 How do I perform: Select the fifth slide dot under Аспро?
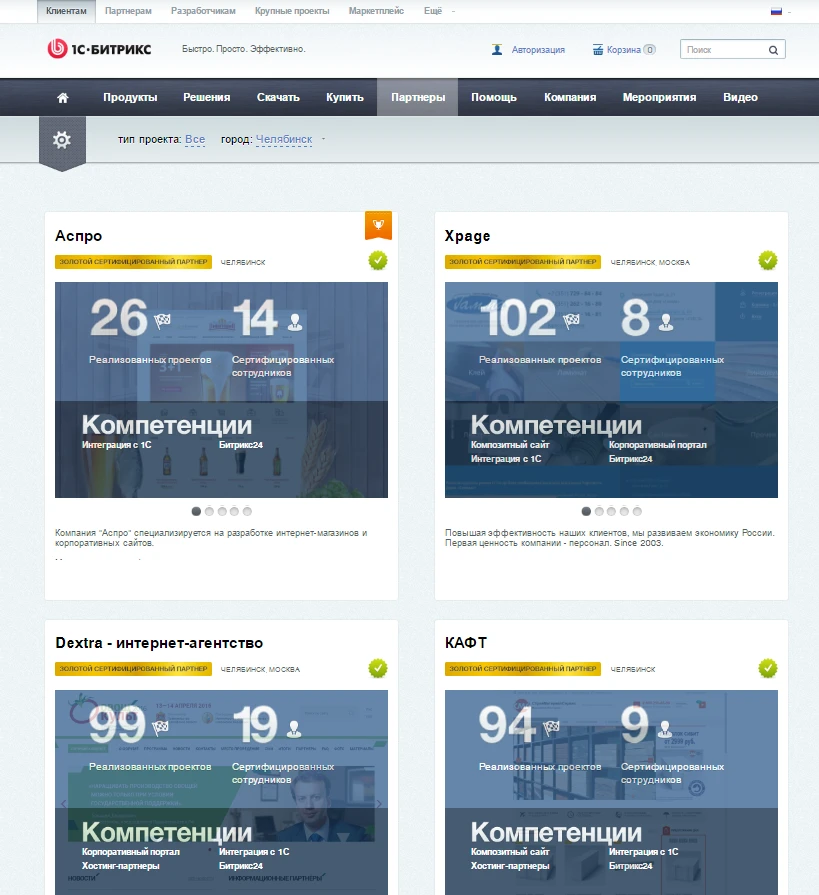click(x=247, y=511)
